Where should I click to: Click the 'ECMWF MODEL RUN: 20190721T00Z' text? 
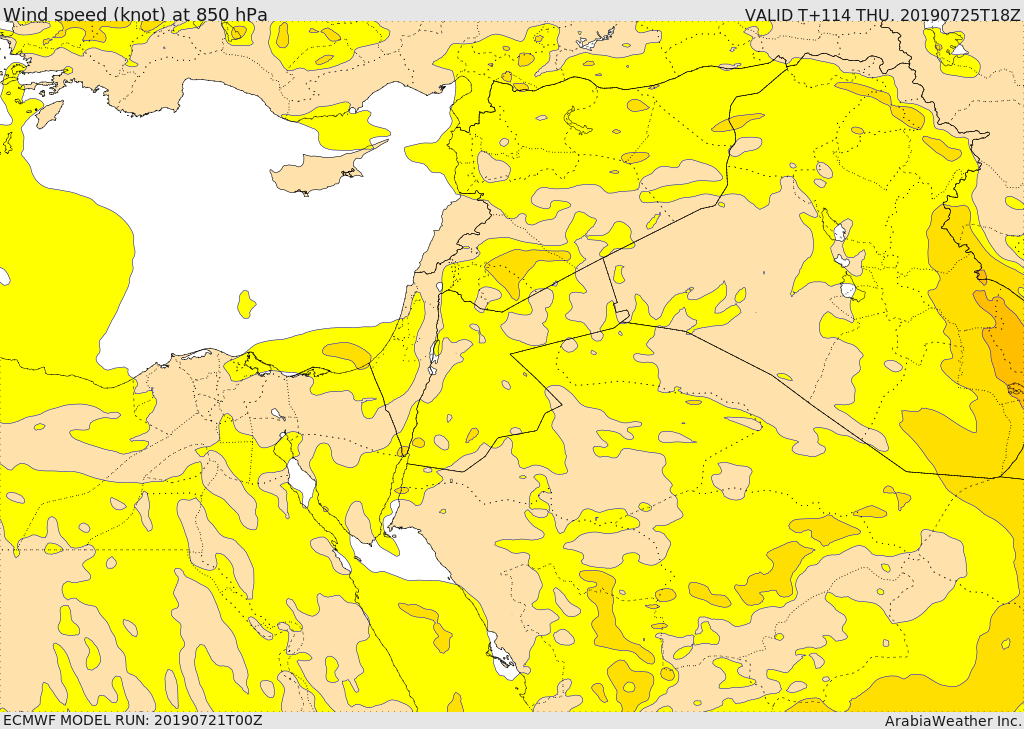click(x=133, y=720)
